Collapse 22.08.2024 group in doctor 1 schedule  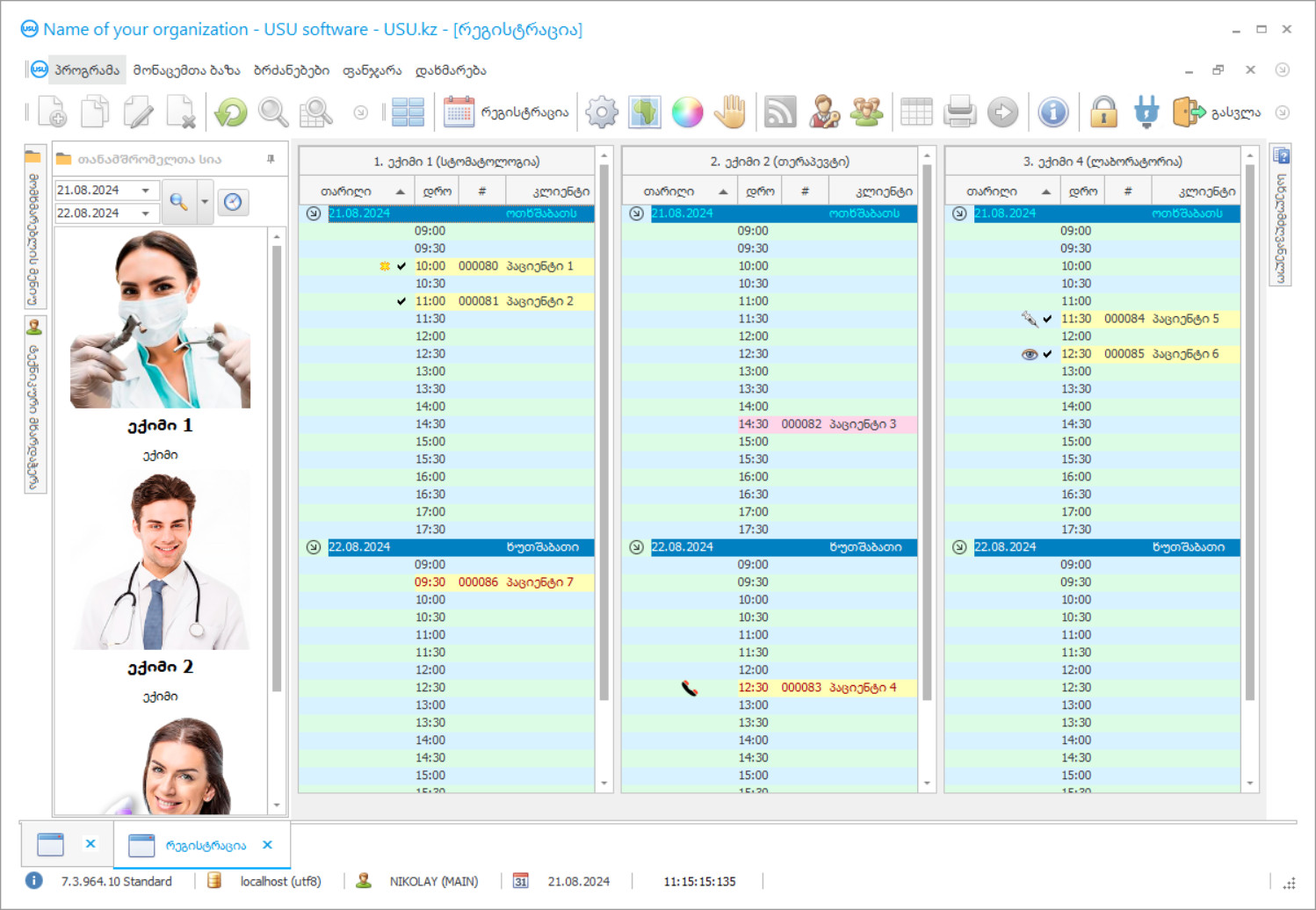314,547
